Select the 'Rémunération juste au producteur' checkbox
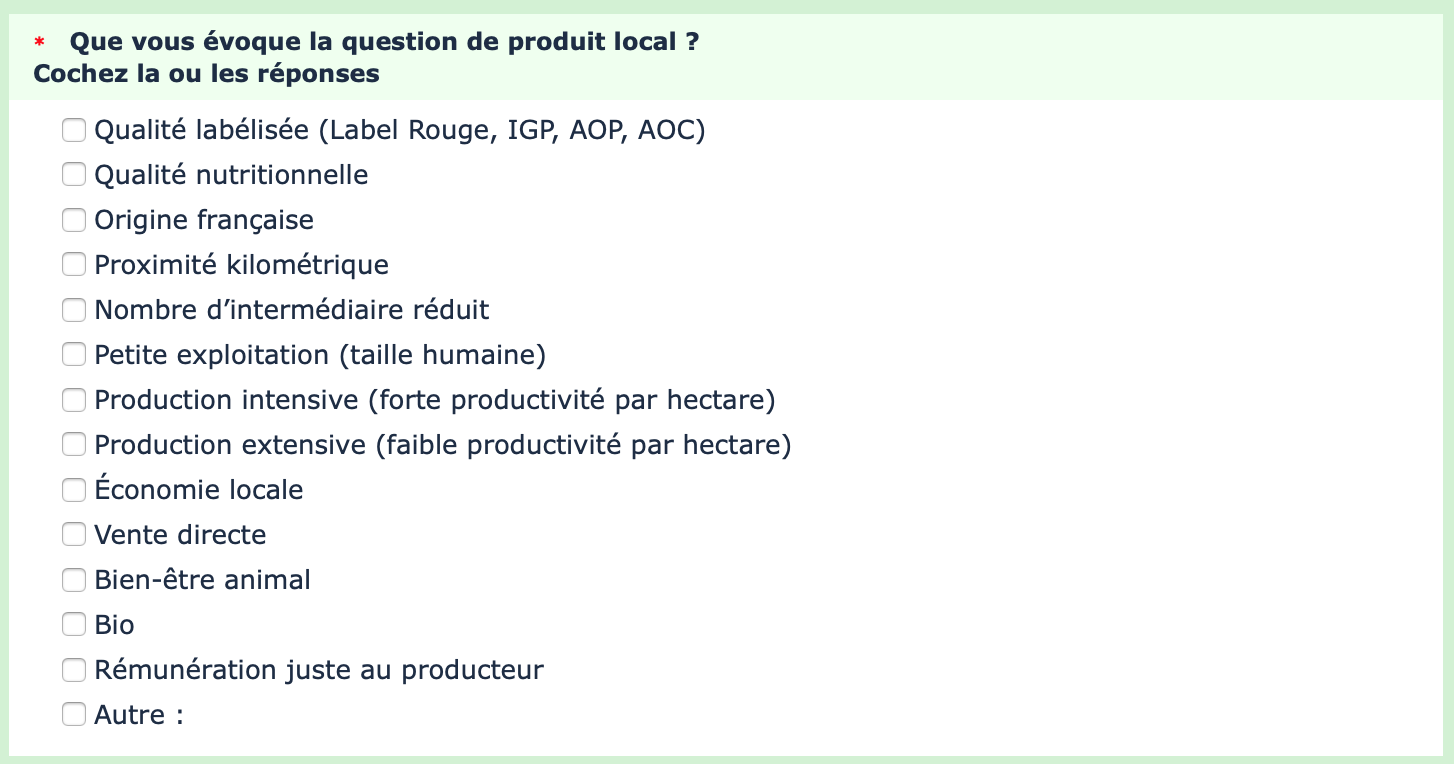 [x=74, y=670]
